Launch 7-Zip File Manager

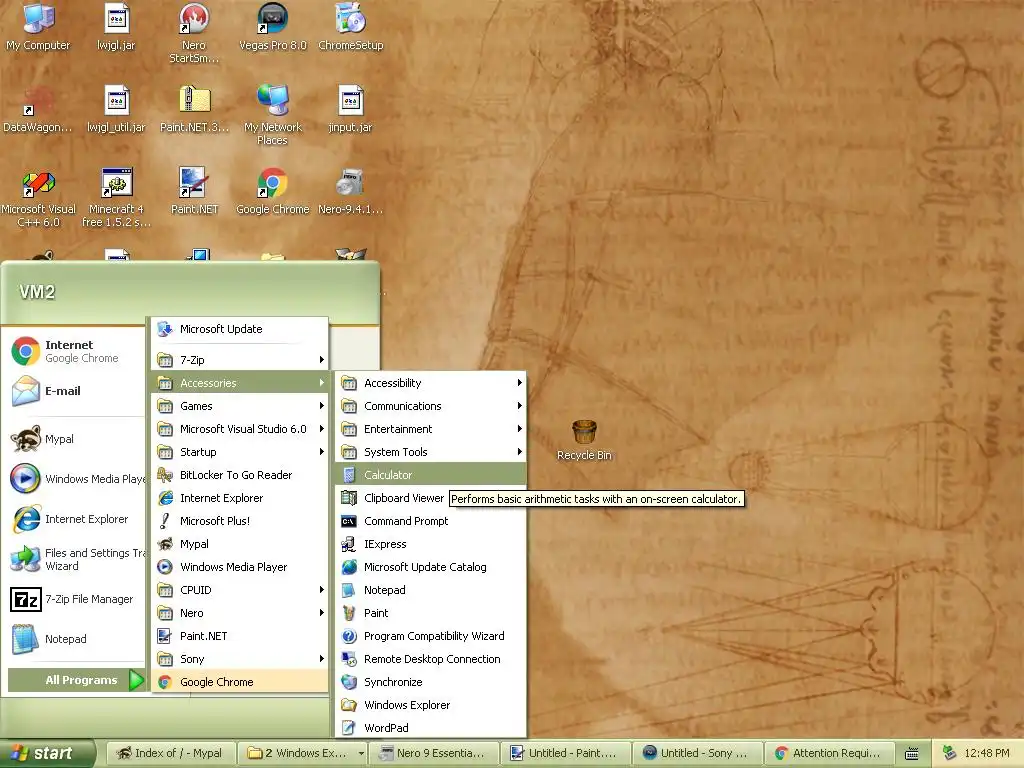pyautogui.click(x=76, y=599)
